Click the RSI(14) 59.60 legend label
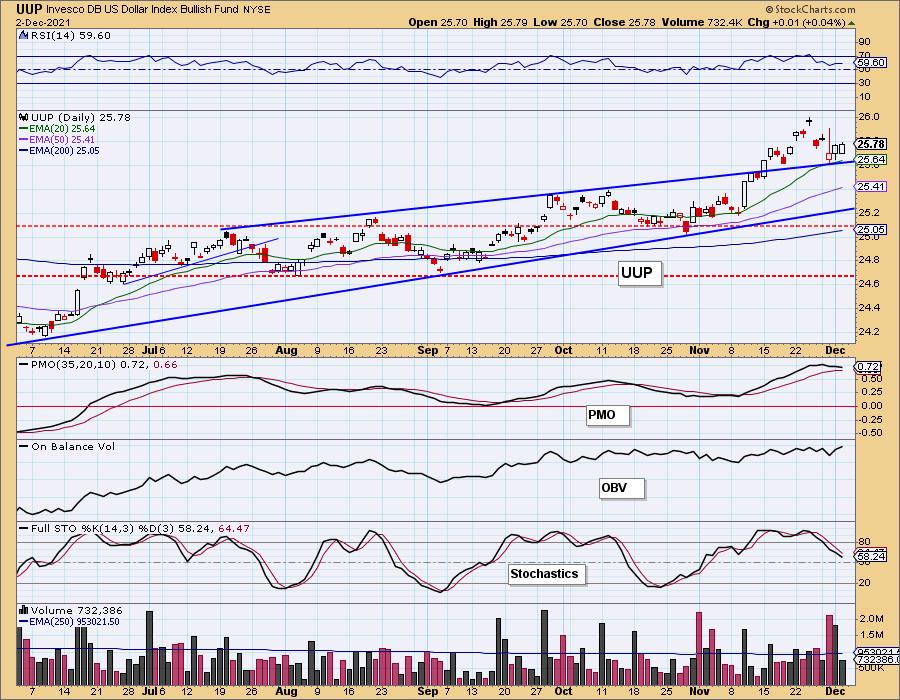The width and height of the screenshot is (900, 700). [70, 36]
